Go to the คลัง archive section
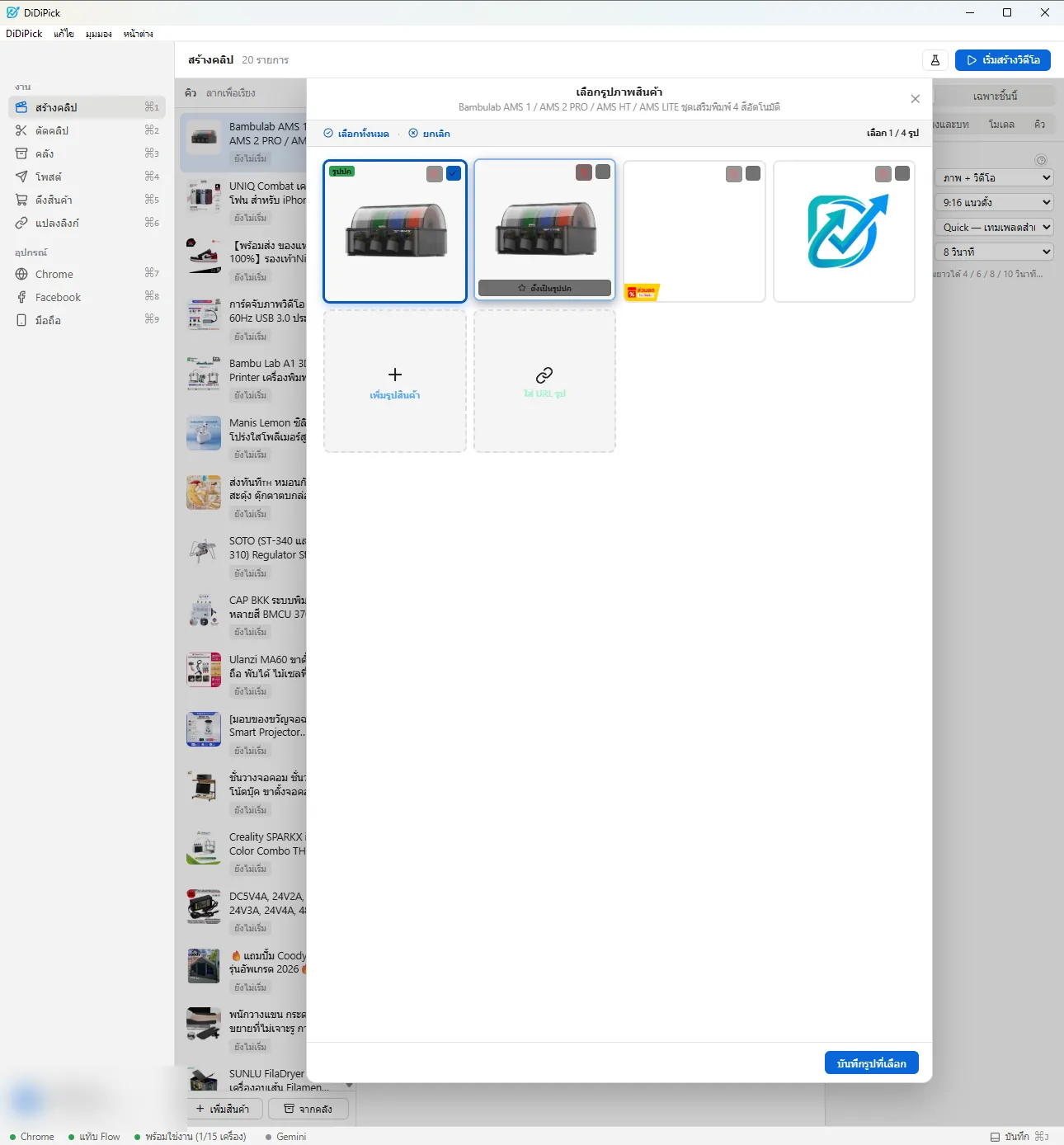Screen dimensions: 1064x1145 coord(87,153)
